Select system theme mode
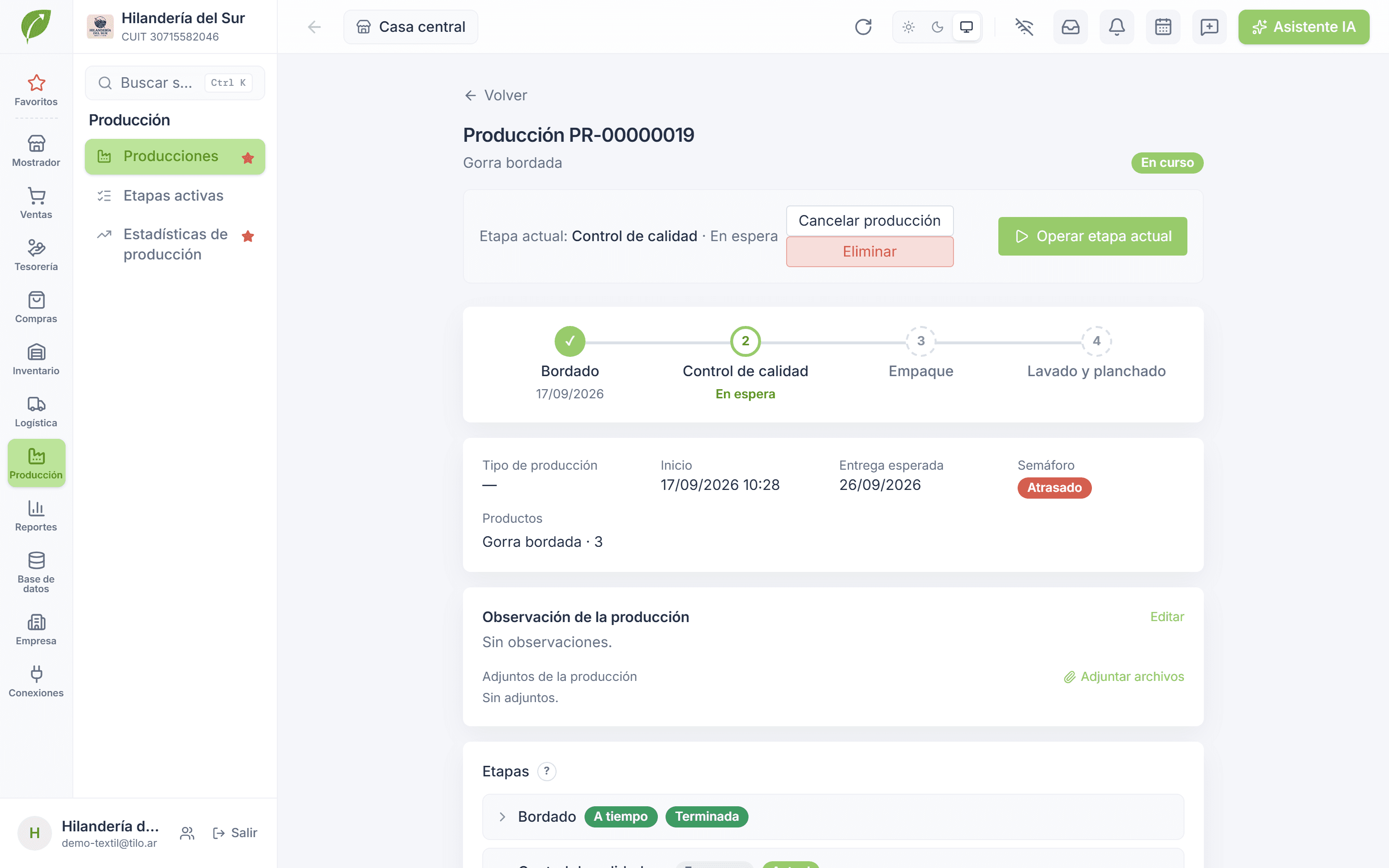The image size is (1389, 868). coord(967,27)
